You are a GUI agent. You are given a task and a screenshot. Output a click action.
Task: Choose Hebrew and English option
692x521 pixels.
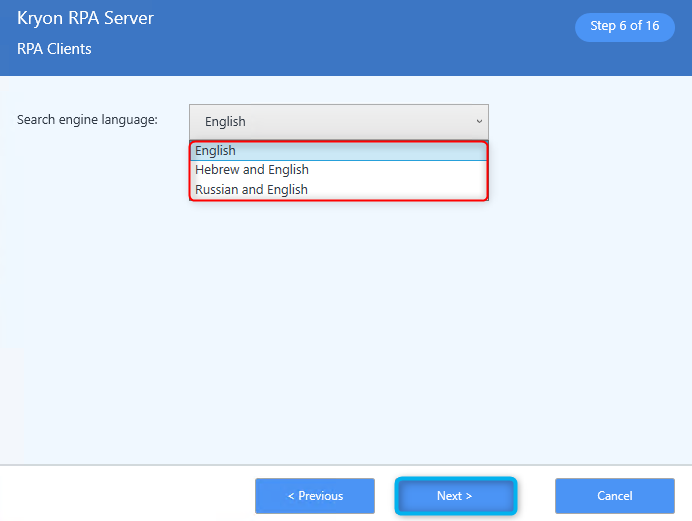coord(338,170)
